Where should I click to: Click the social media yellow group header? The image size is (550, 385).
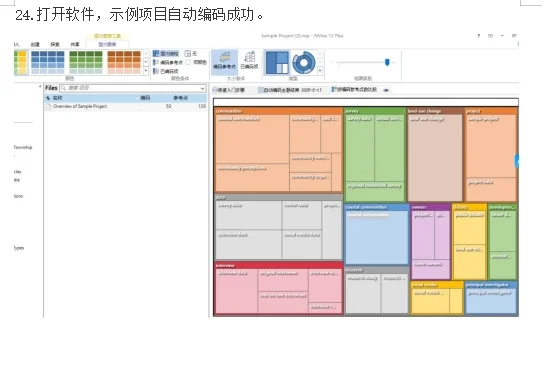[x=437, y=285]
